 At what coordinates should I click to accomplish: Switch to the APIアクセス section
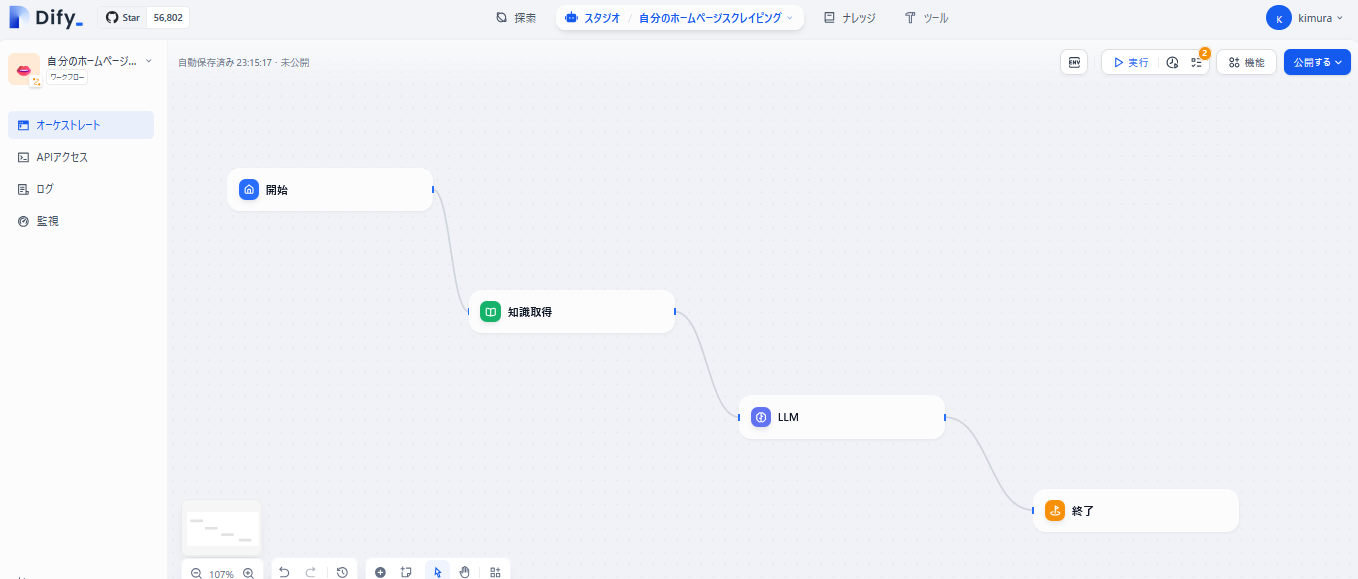pos(62,157)
